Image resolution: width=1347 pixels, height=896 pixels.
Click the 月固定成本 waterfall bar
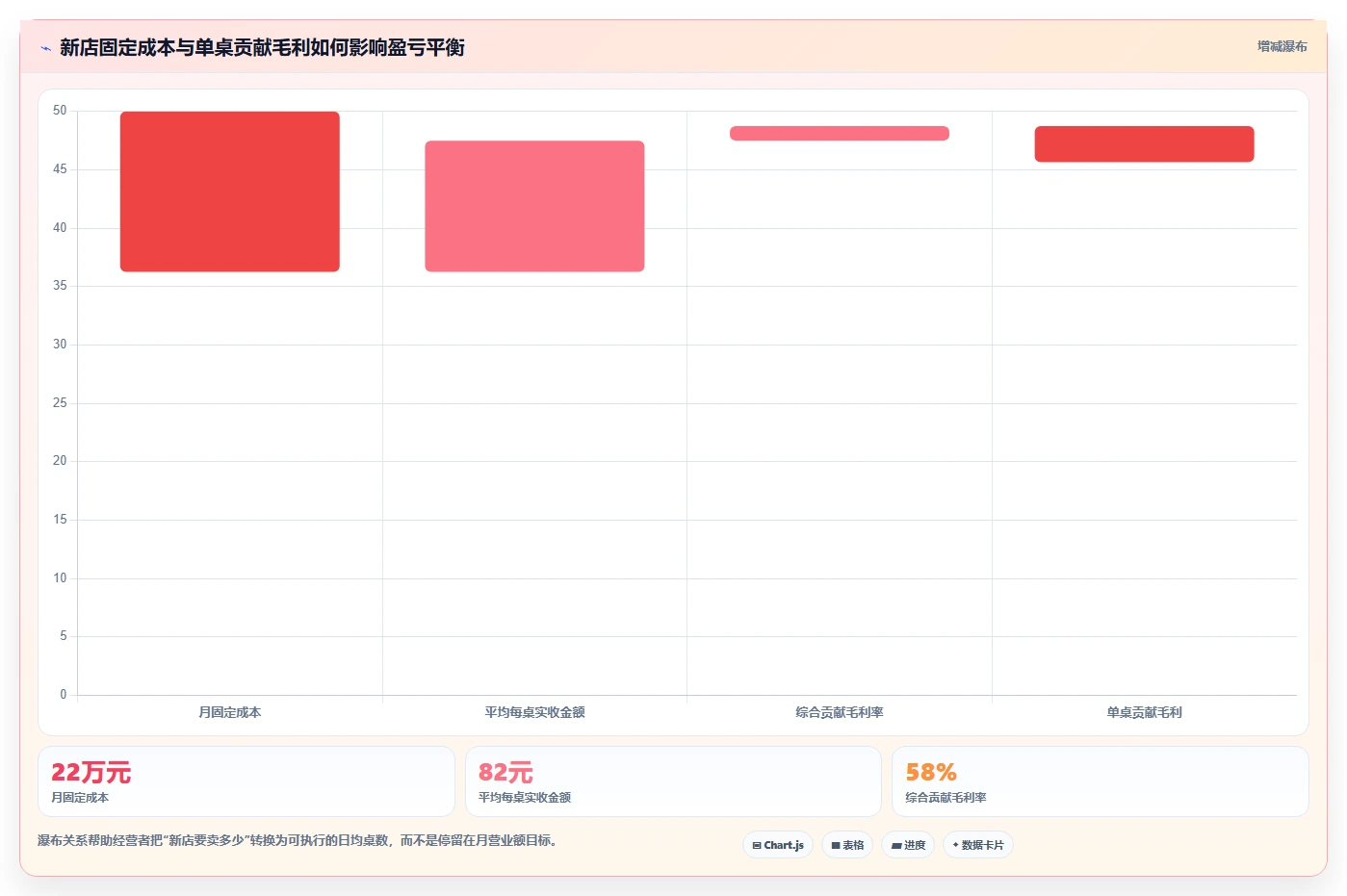coord(230,192)
